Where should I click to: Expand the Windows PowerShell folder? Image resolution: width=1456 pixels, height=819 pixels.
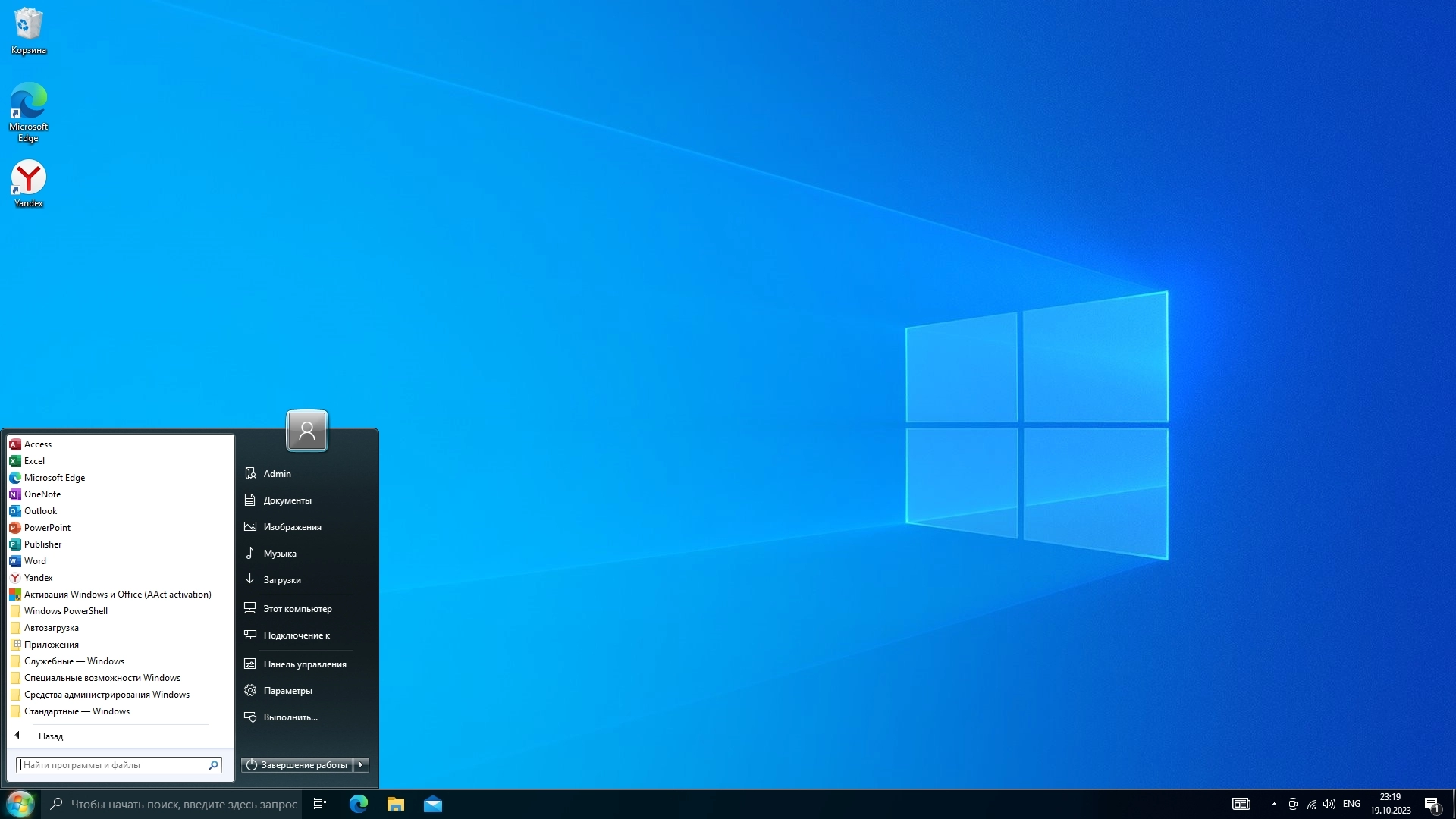pos(66,611)
